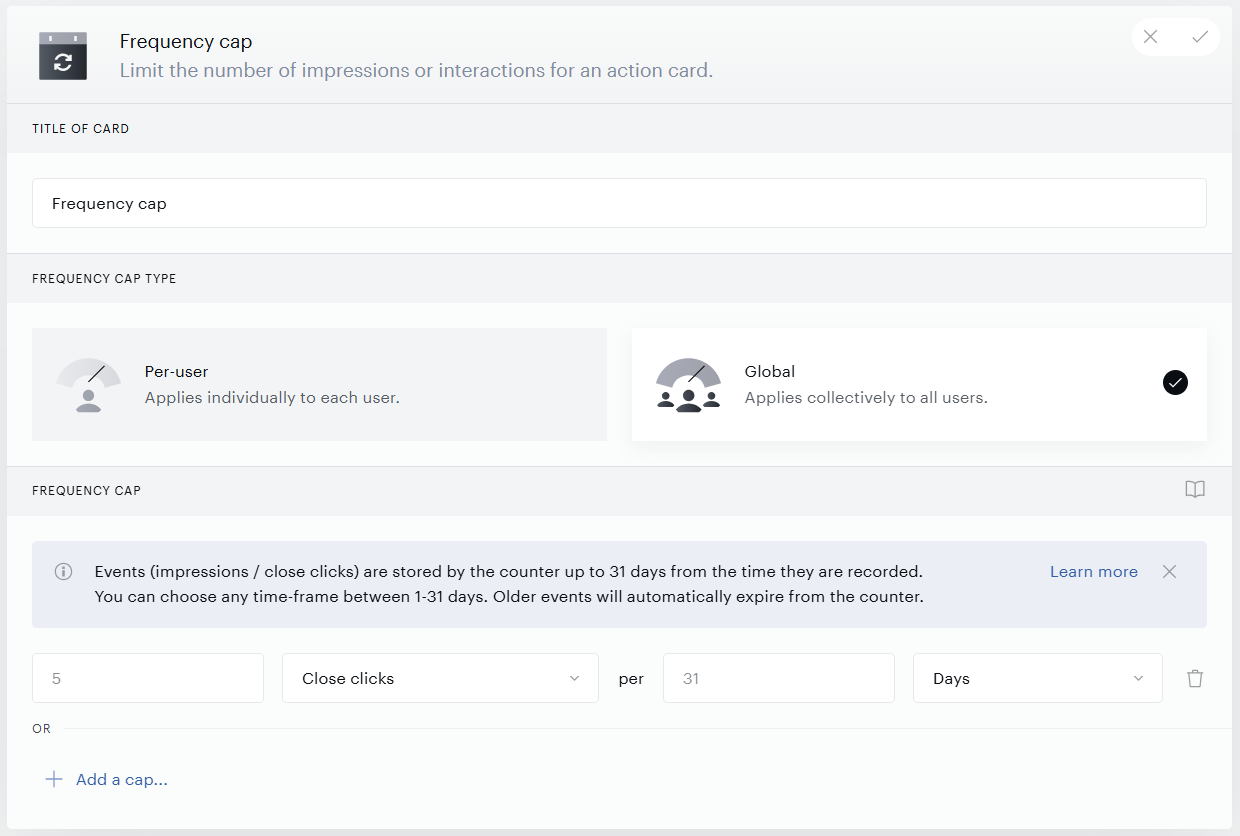Click the 'per' label between fields
The height and width of the screenshot is (836, 1240).
pyautogui.click(x=631, y=679)
